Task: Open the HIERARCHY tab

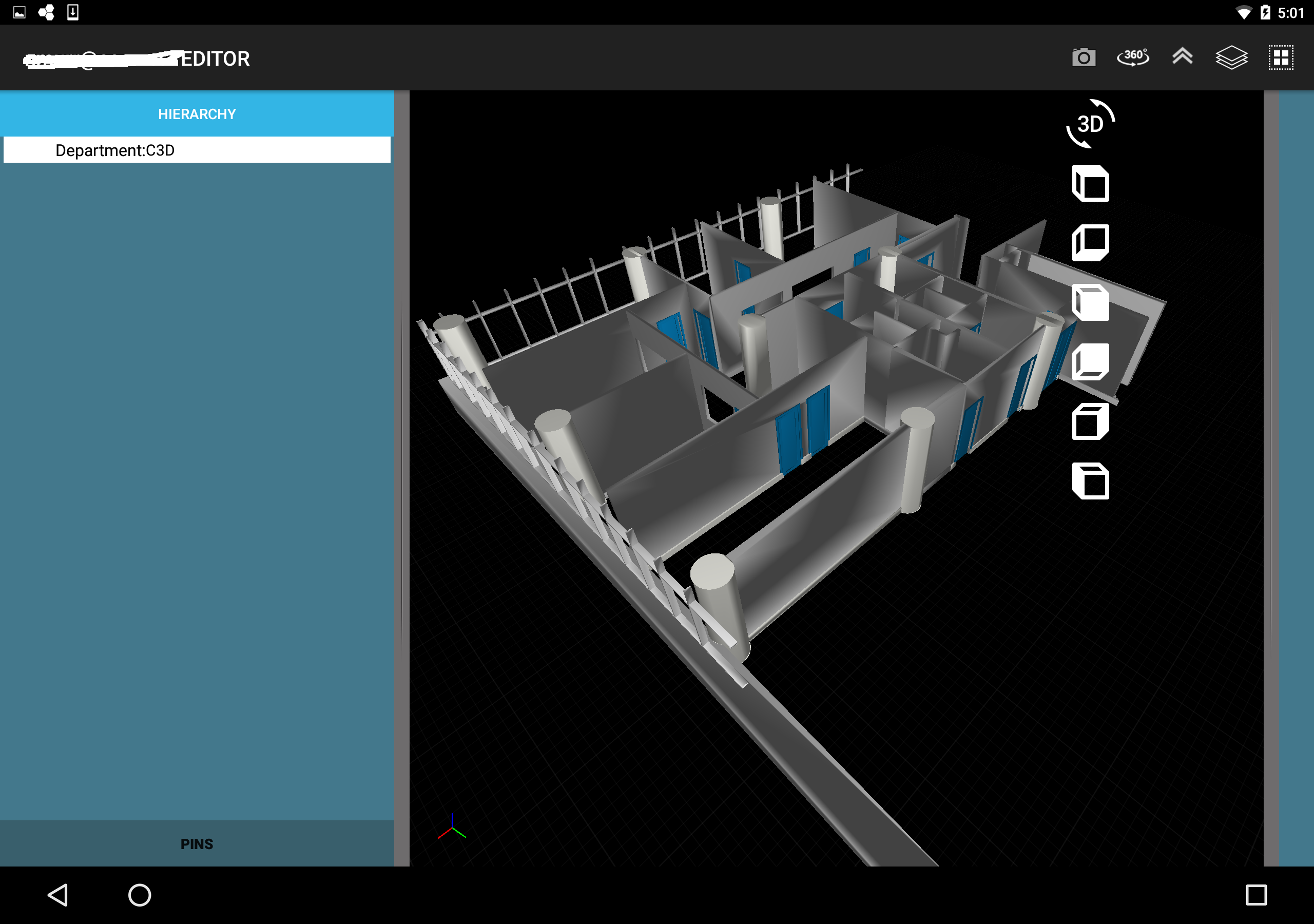Action: click(197, 114)
